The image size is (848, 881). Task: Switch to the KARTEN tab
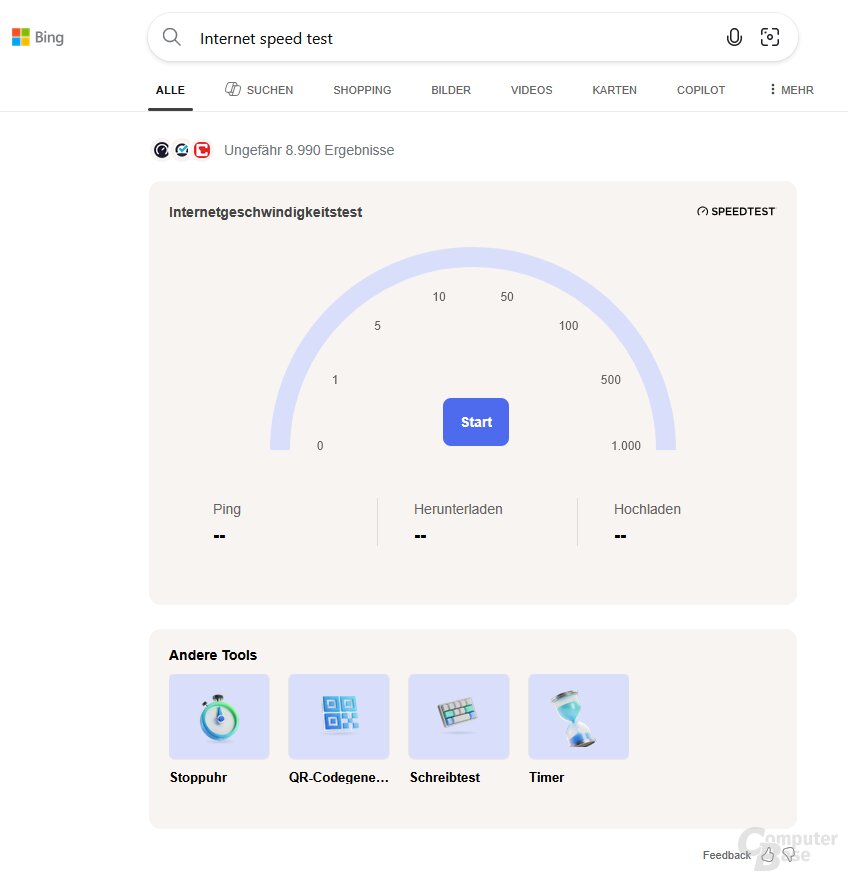tap(614, 90)
